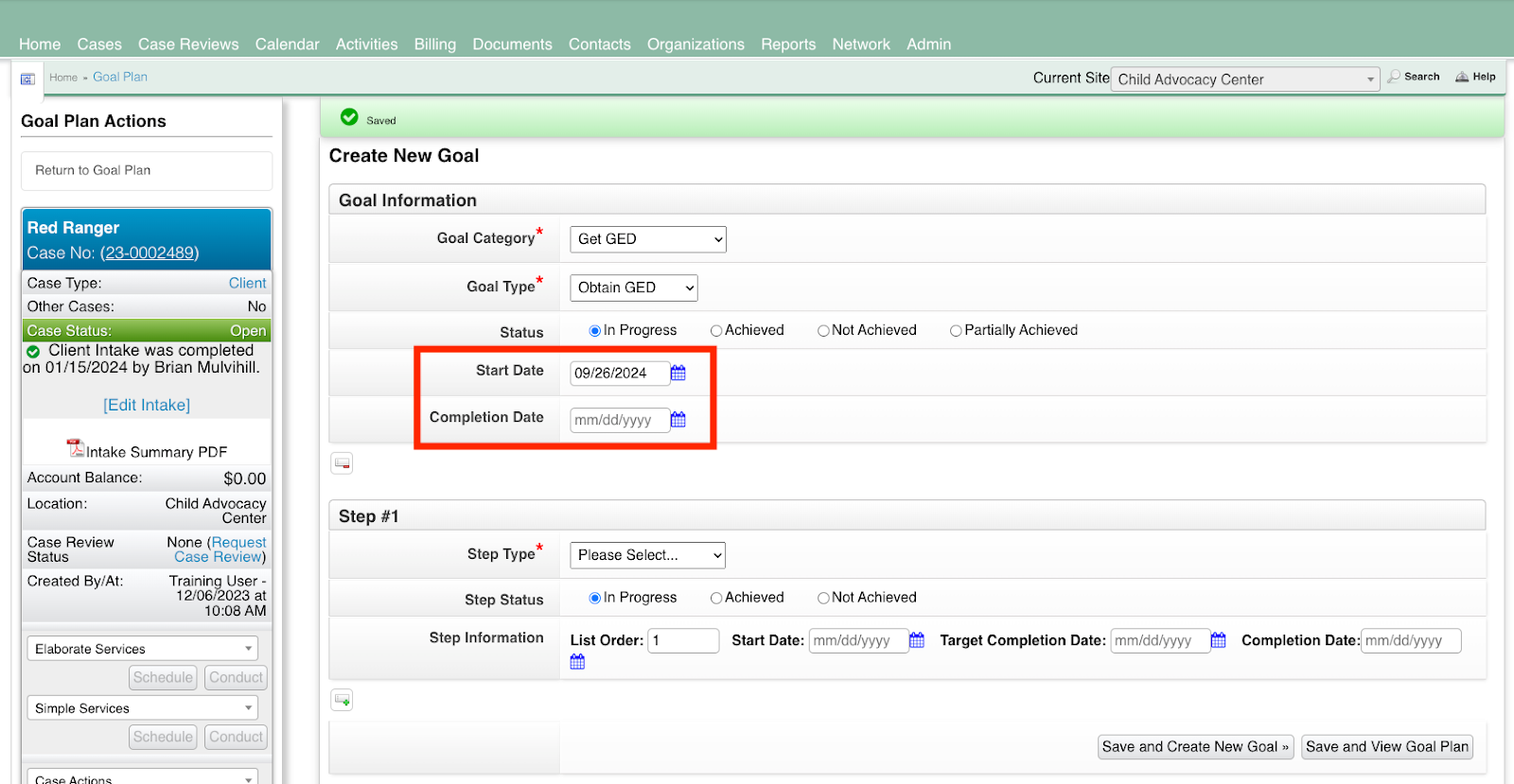Open the Network menu
Screen dimensions: 1514x784
click(x=861, y=44)
